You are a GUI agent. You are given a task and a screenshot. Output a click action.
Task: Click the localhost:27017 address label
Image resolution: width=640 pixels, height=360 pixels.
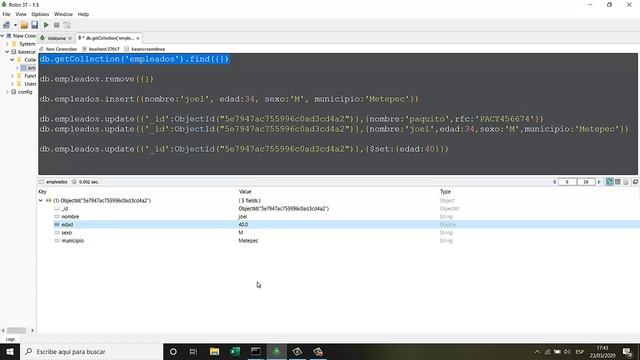[104, 49]
